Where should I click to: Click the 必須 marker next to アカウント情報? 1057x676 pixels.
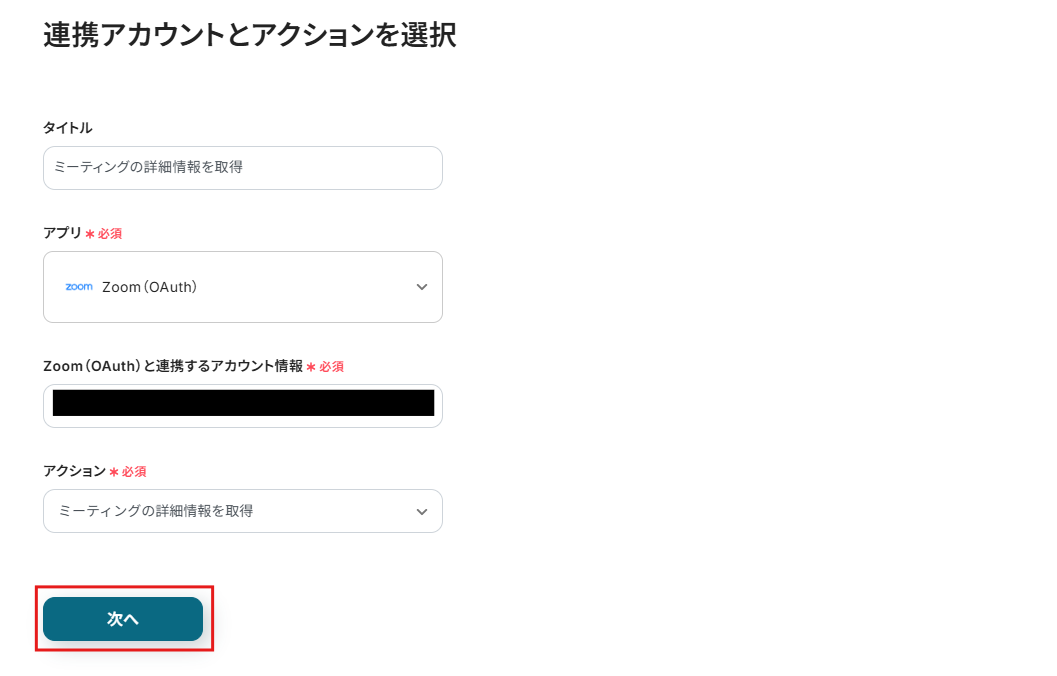pos(331,367)
